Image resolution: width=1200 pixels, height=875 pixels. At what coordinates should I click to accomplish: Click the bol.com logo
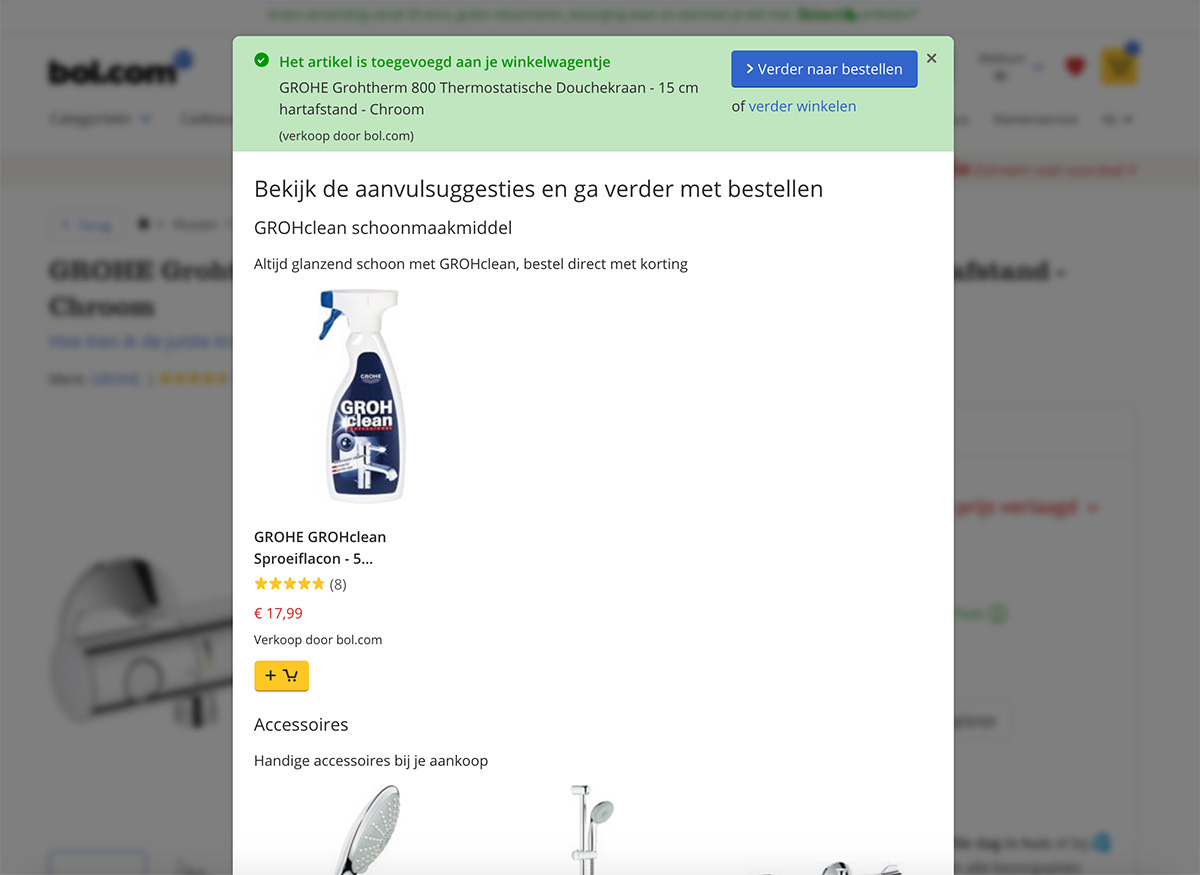114,71
